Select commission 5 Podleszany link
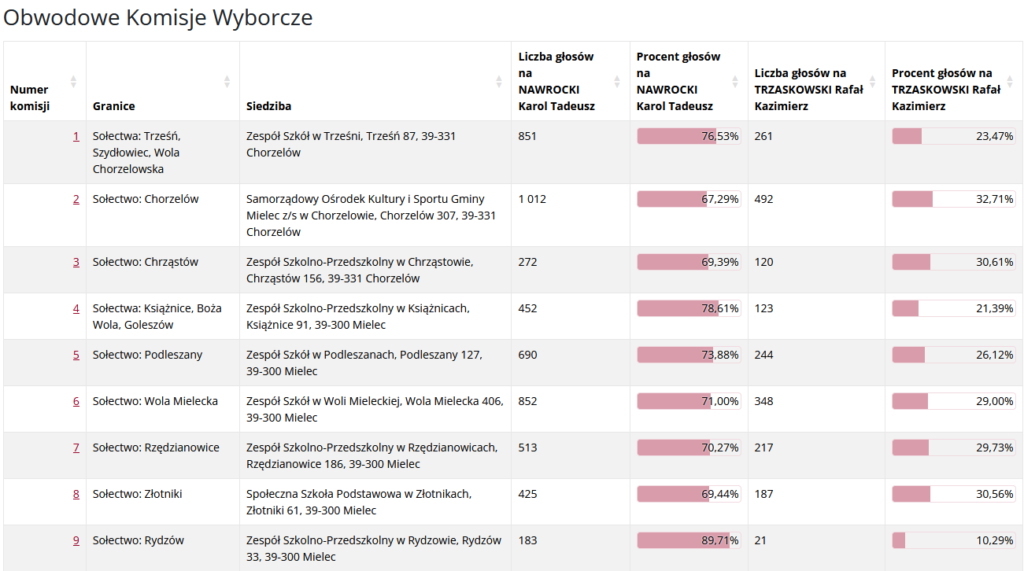Image resolution: width=1024 pixels, height=571 pixels. [x=76, y=355]
